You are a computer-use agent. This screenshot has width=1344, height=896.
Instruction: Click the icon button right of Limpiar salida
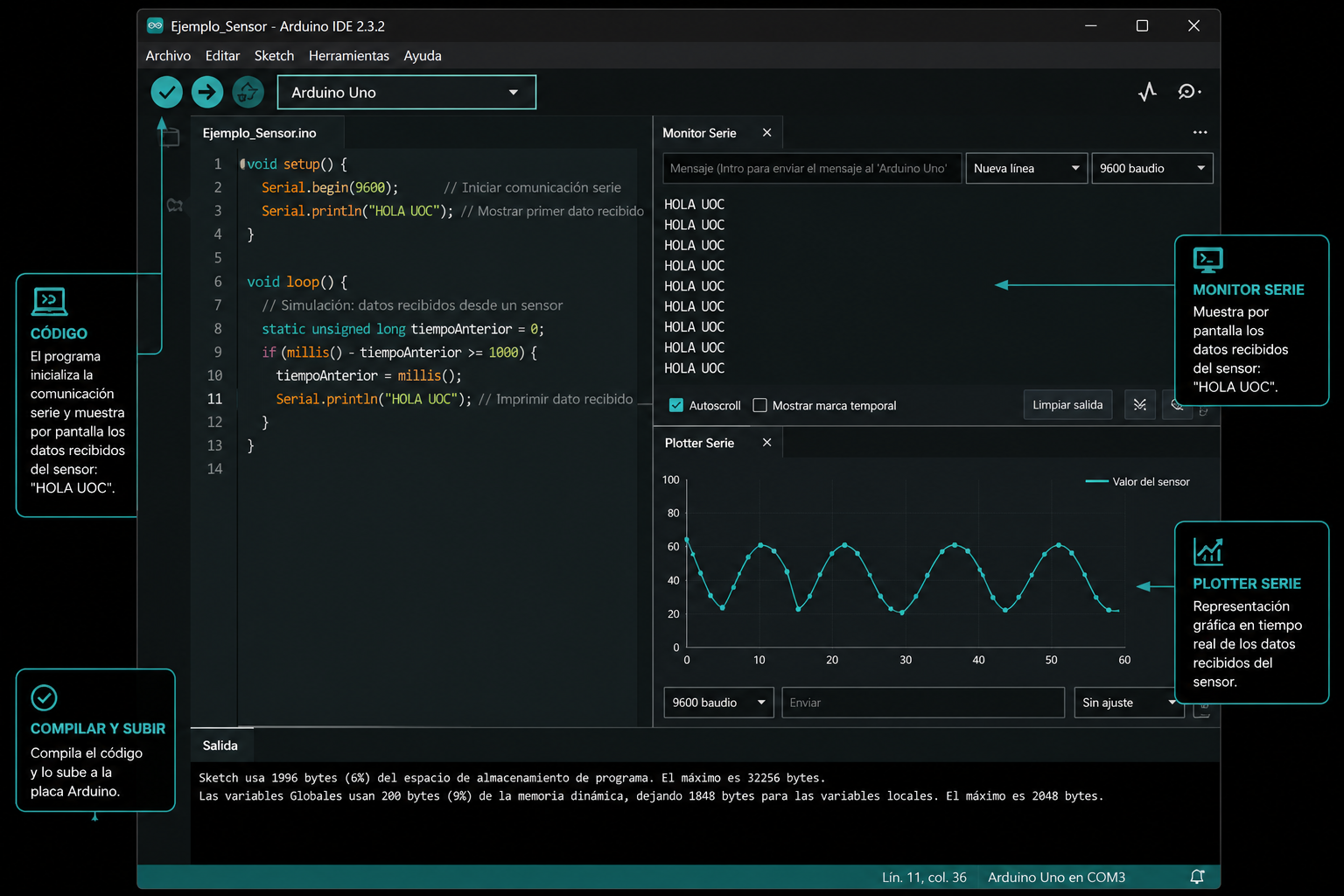(x=1139, y=405)
